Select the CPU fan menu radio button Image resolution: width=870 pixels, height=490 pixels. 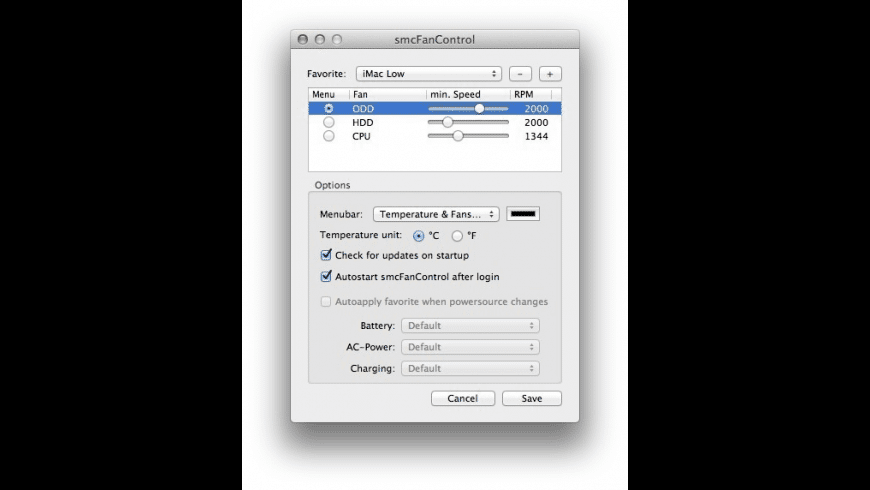click(x=329, y=136)
